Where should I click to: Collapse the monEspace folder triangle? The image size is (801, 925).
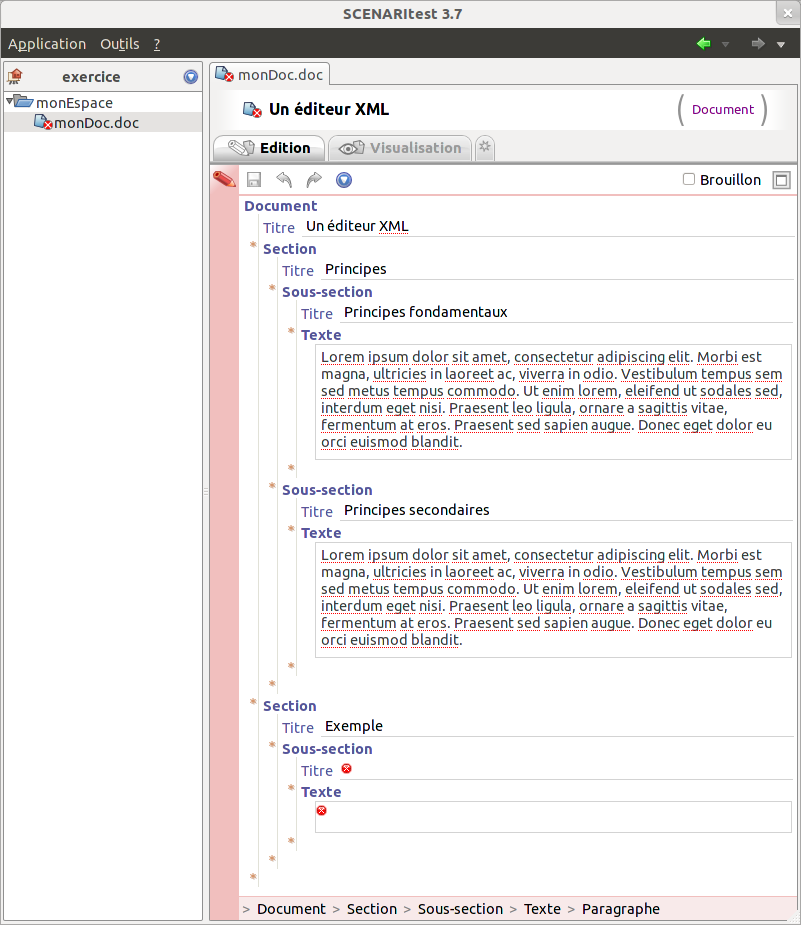pos(9,101)
